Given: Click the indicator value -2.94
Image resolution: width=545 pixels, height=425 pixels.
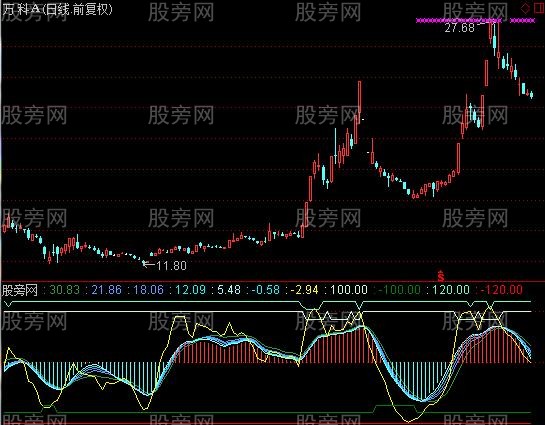Looking at the screenshot, I should [304, 289].
